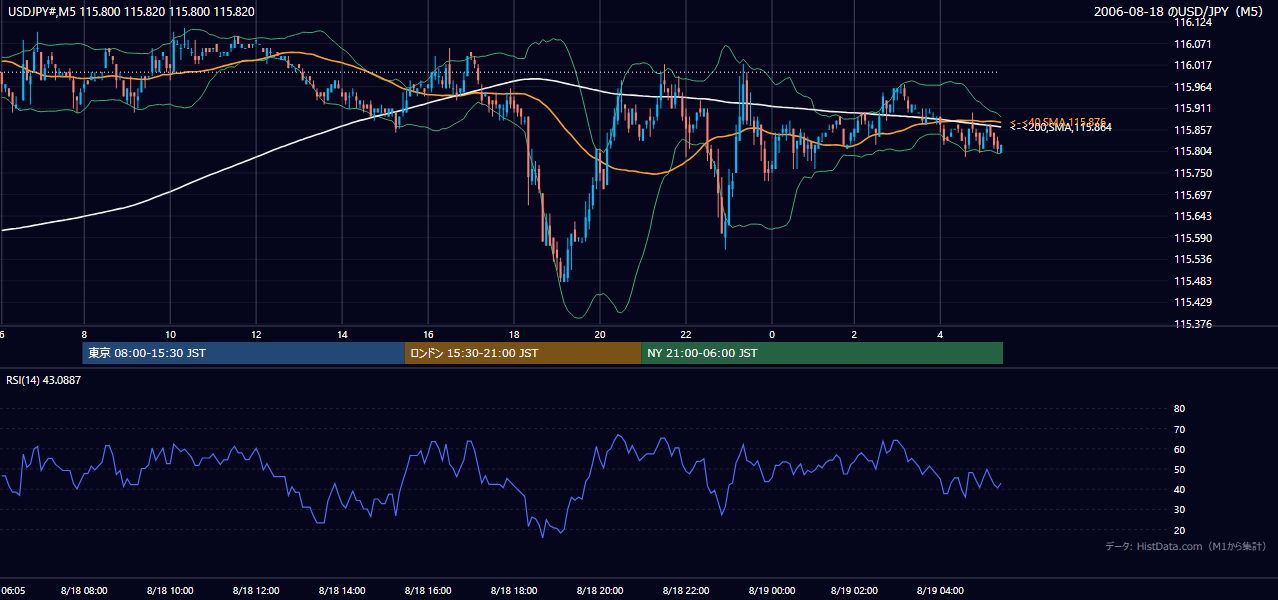Click the hour label 2 under the price chart
The height and width of the screenshot is (600, 1278).
(x=855, y=334)
